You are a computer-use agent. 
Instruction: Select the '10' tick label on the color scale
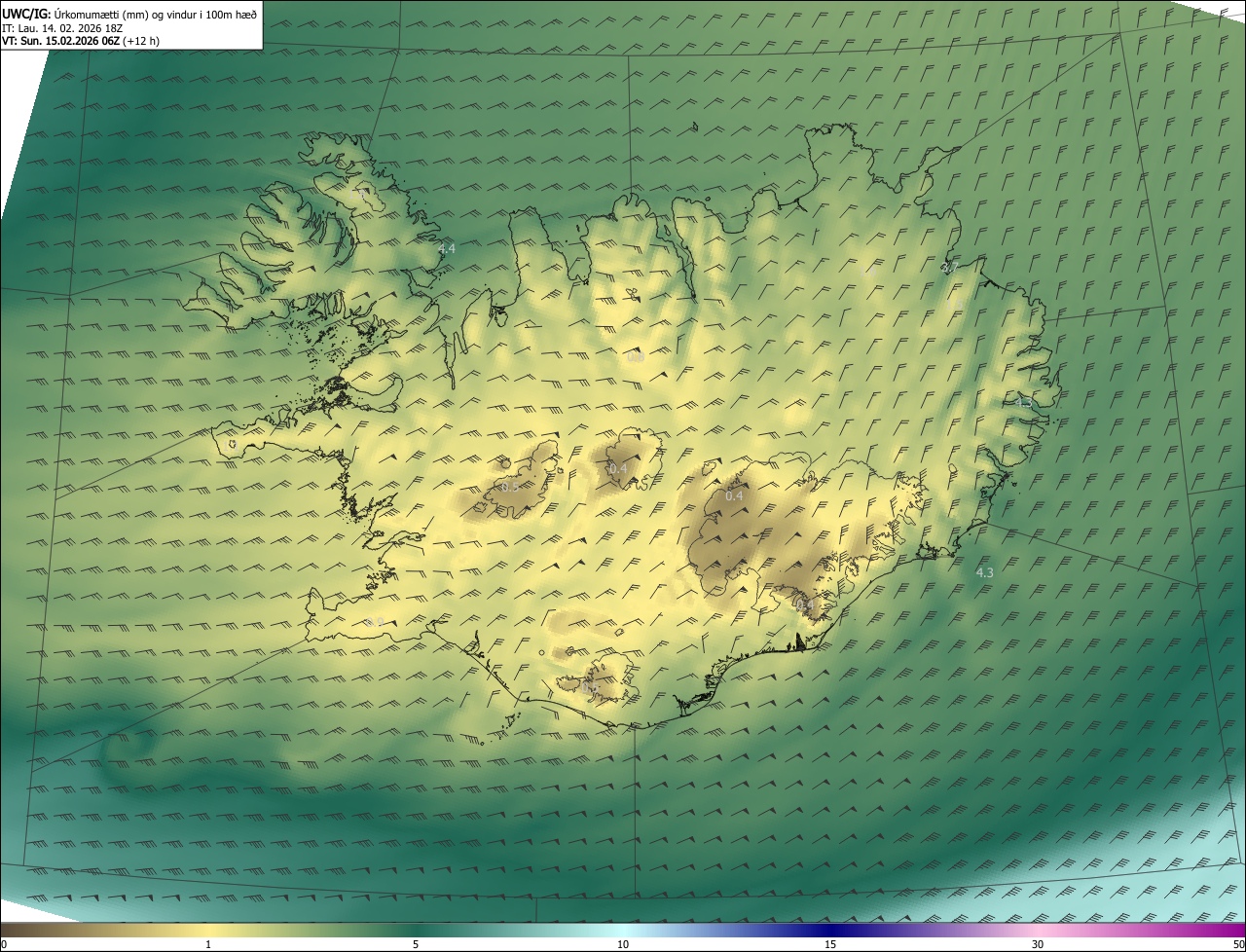(x=623, y=944)
